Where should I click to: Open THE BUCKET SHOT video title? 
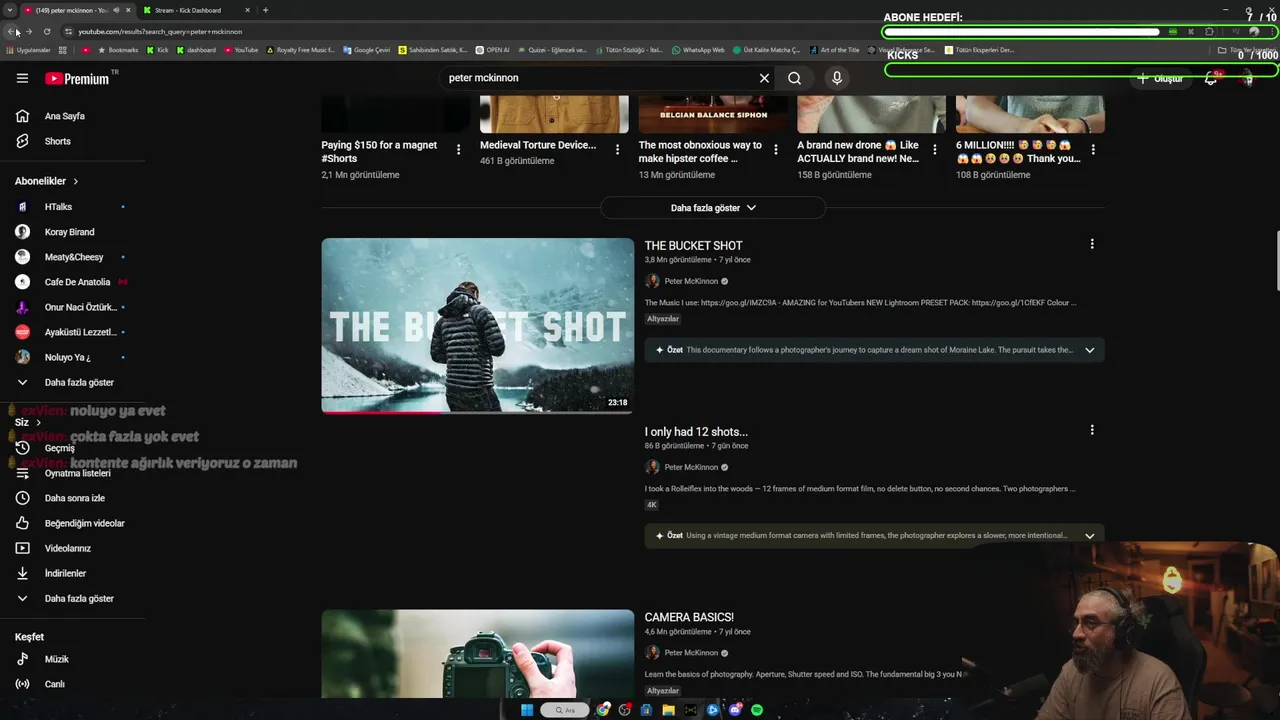point(693,246)
